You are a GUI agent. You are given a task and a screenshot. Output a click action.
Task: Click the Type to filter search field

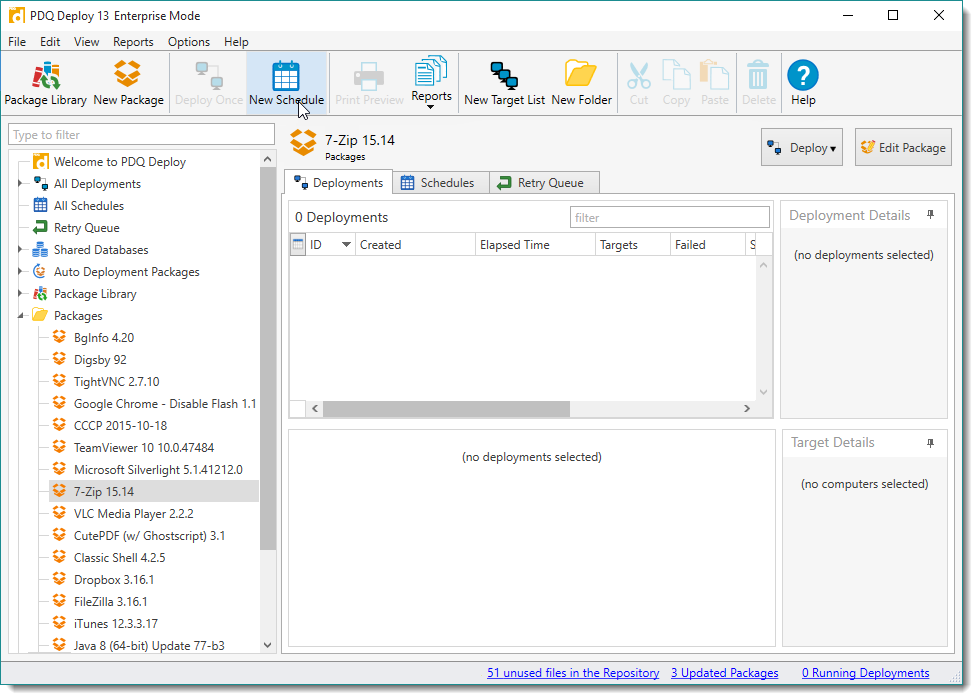(141, 135)
